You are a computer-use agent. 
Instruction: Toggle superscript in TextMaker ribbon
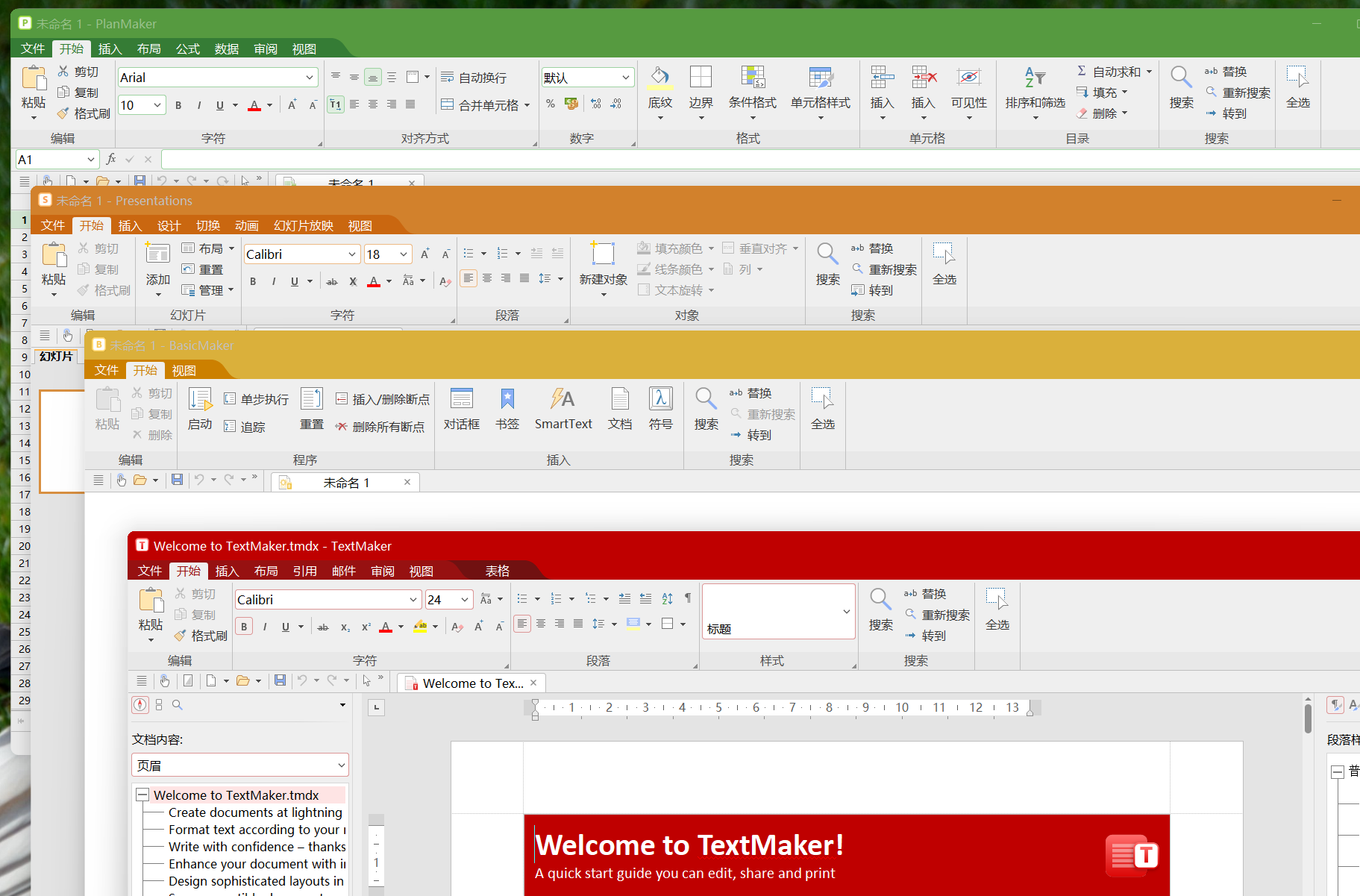point(366,627)
